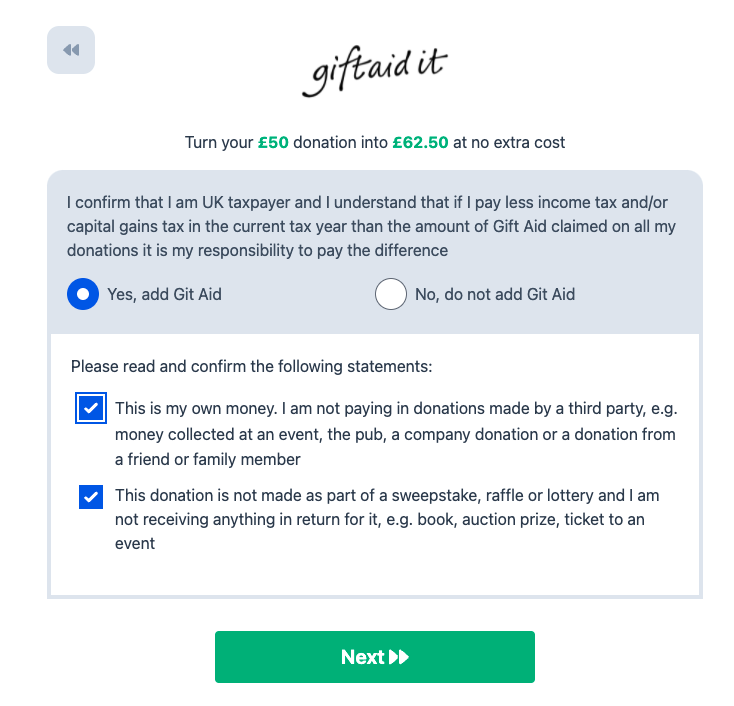Click the word 'Next' on the green button
The width and height of the screenshot is (734, 706).
tap(362, 657)
